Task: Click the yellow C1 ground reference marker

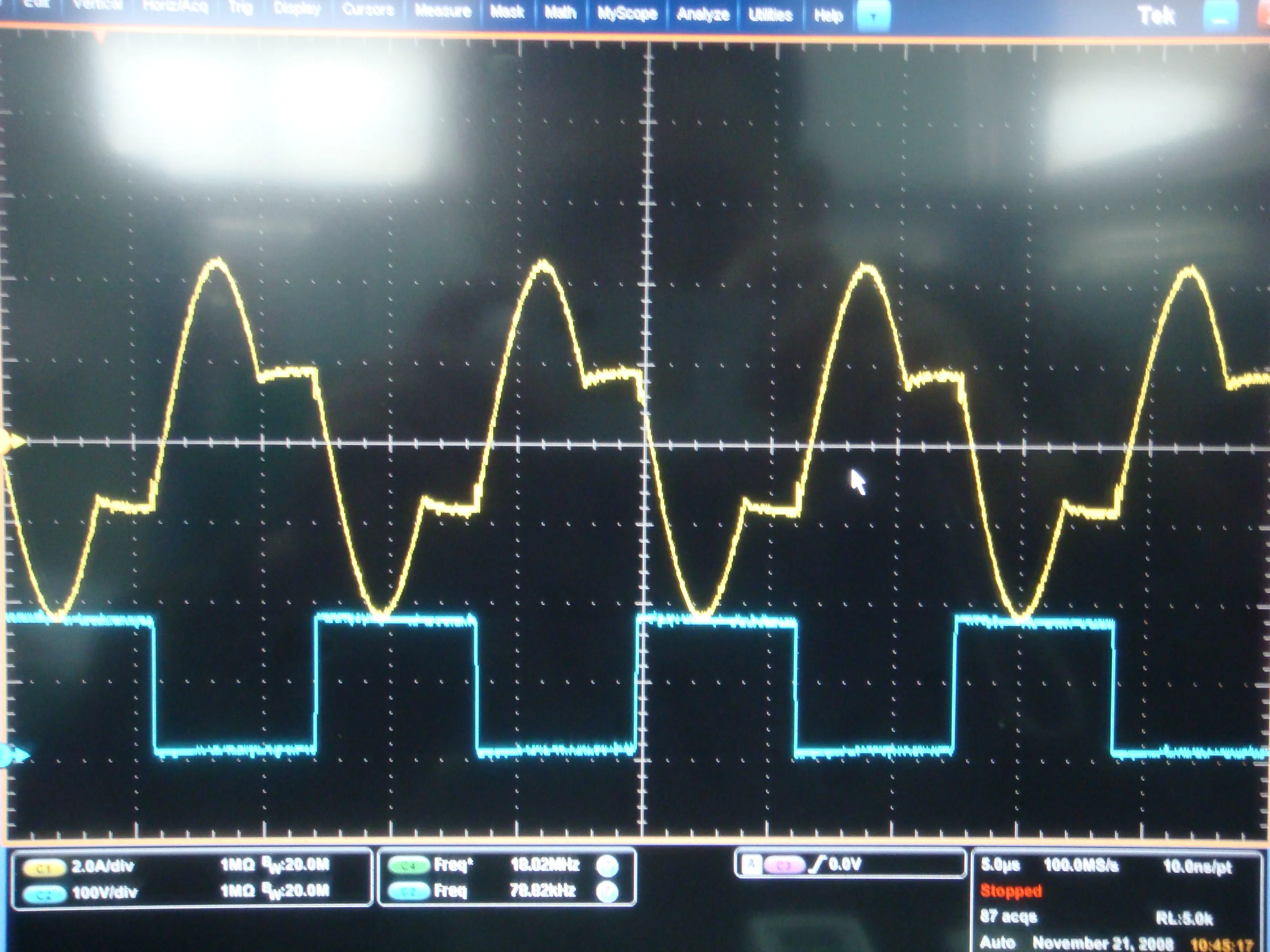Action: click(12, 441)
